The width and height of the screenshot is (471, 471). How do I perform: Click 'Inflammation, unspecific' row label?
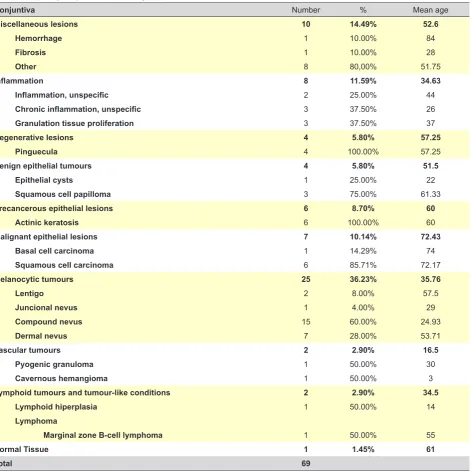[x=62, y=95]
